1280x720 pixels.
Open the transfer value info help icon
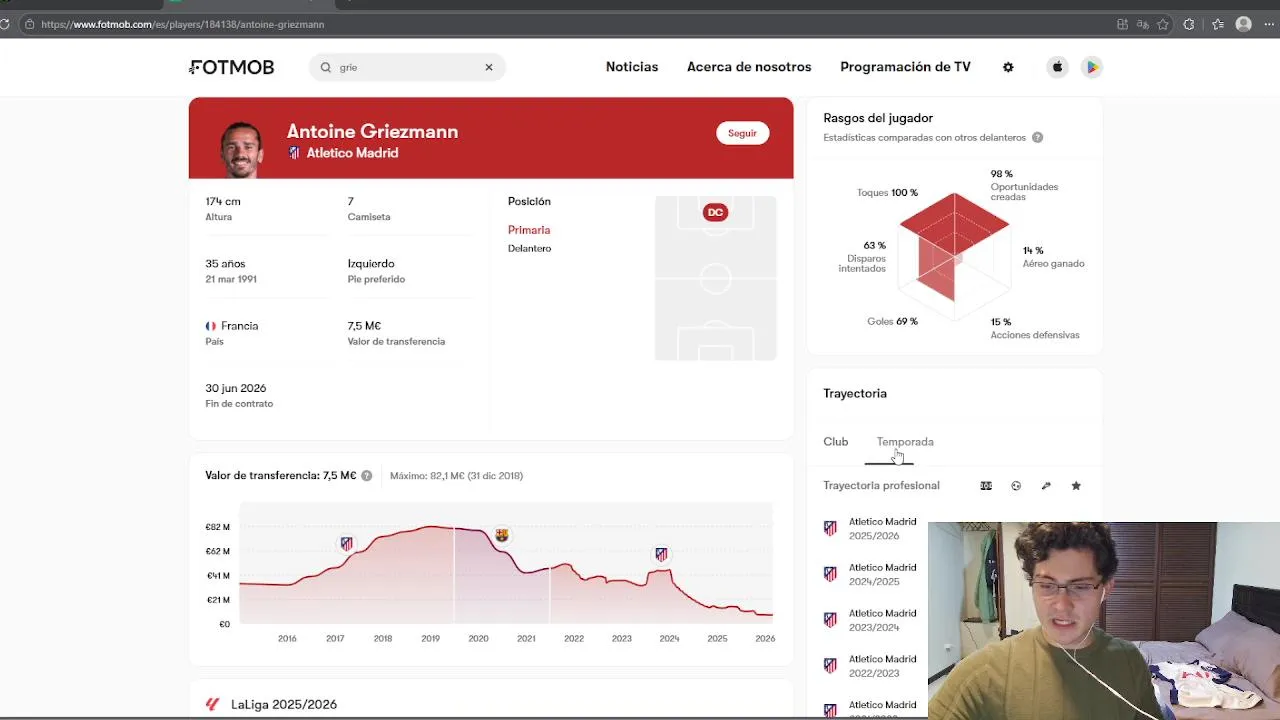tap(367, 476)
